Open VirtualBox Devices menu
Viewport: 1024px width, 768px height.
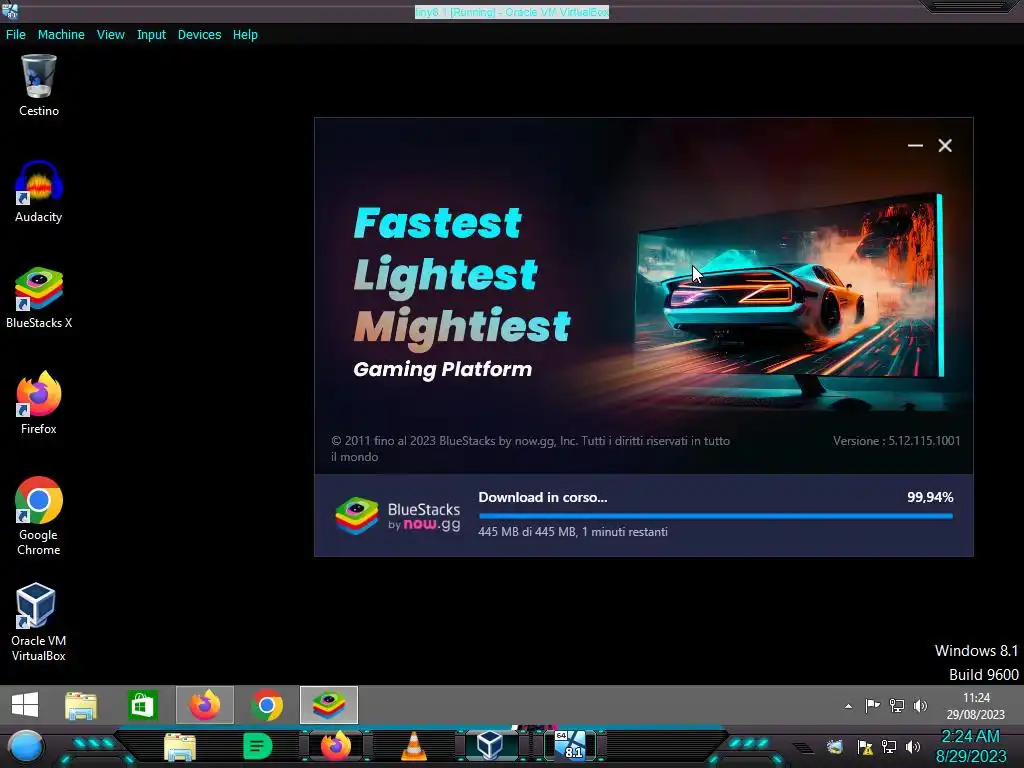[199, 35]
